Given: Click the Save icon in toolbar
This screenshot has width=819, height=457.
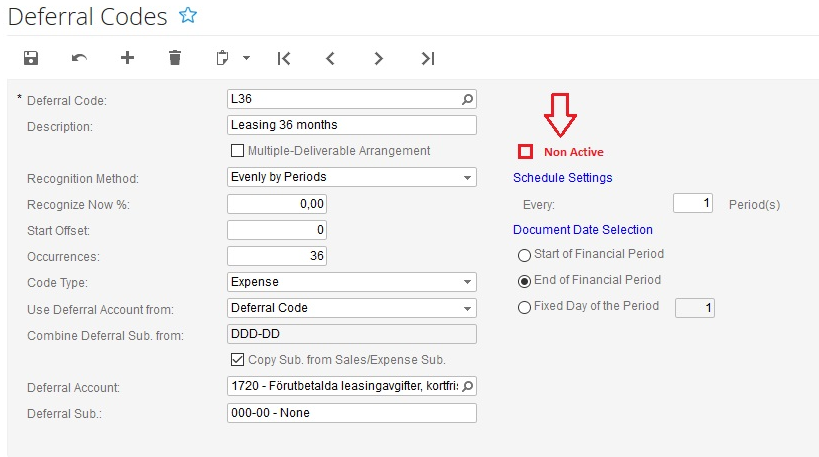Looking at the screenshot, I should 31,58.
